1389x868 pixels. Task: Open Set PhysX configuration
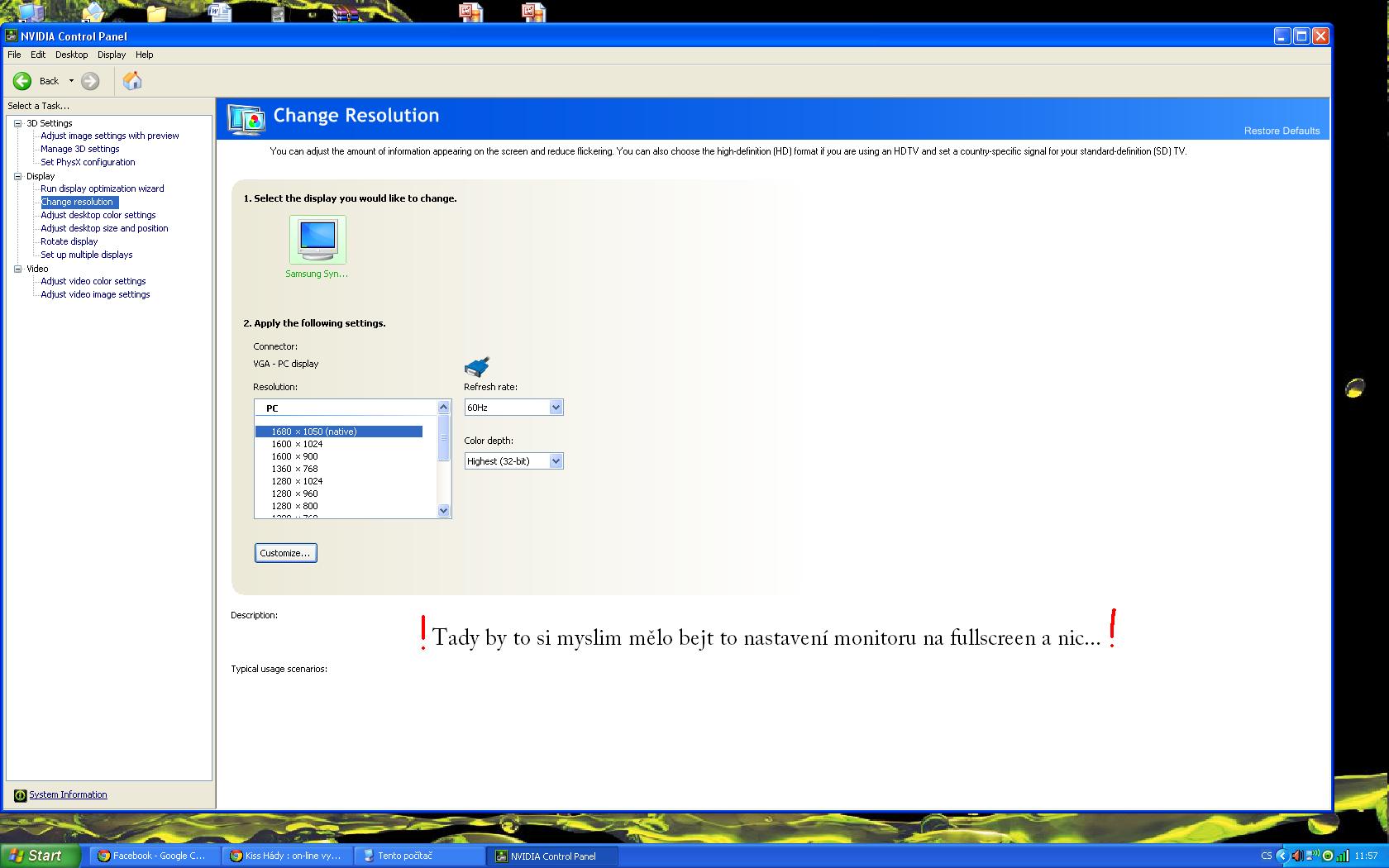click(x=88, y=162)
